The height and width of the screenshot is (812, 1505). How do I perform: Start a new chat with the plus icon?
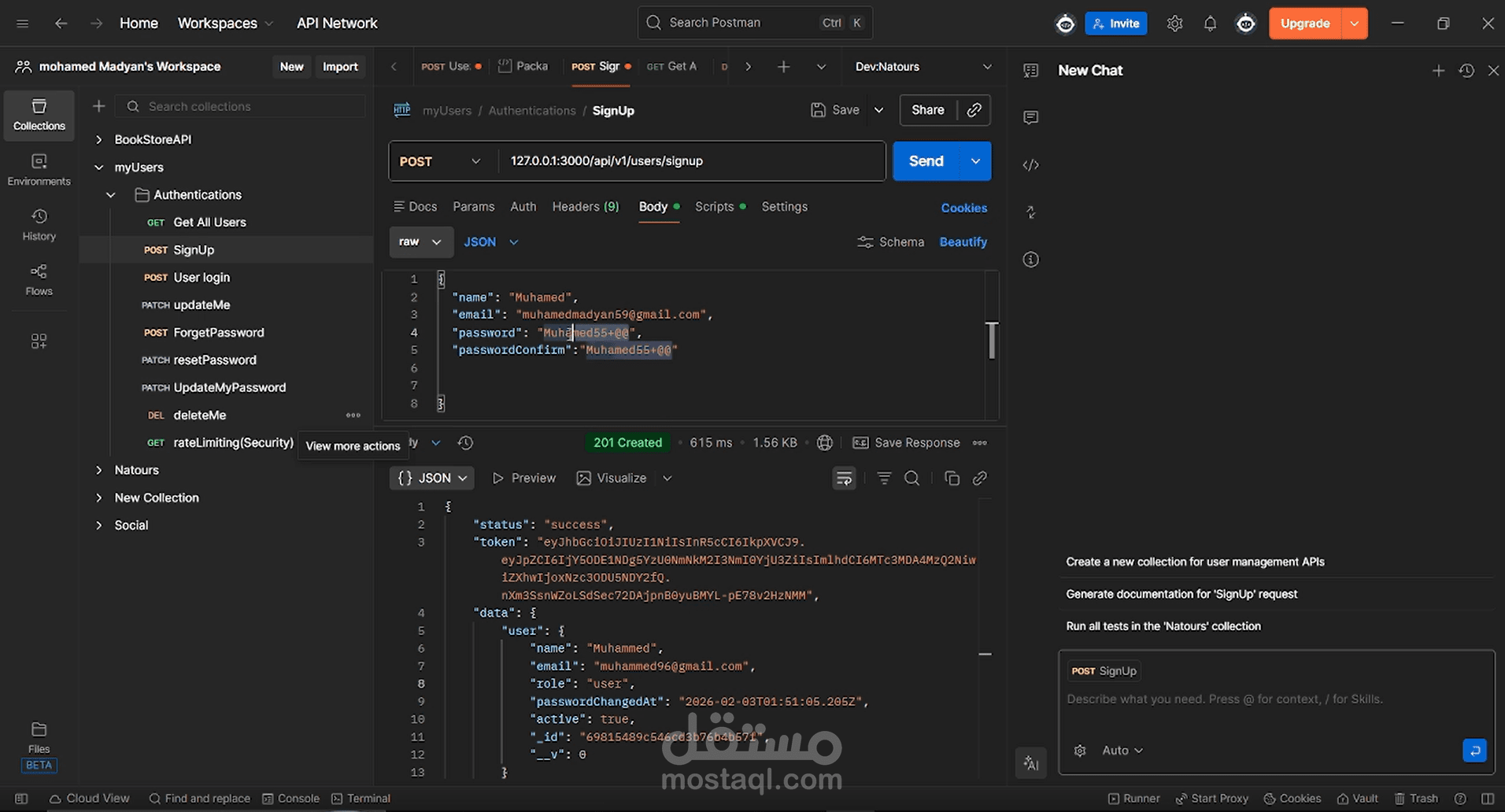point(1438,71)
